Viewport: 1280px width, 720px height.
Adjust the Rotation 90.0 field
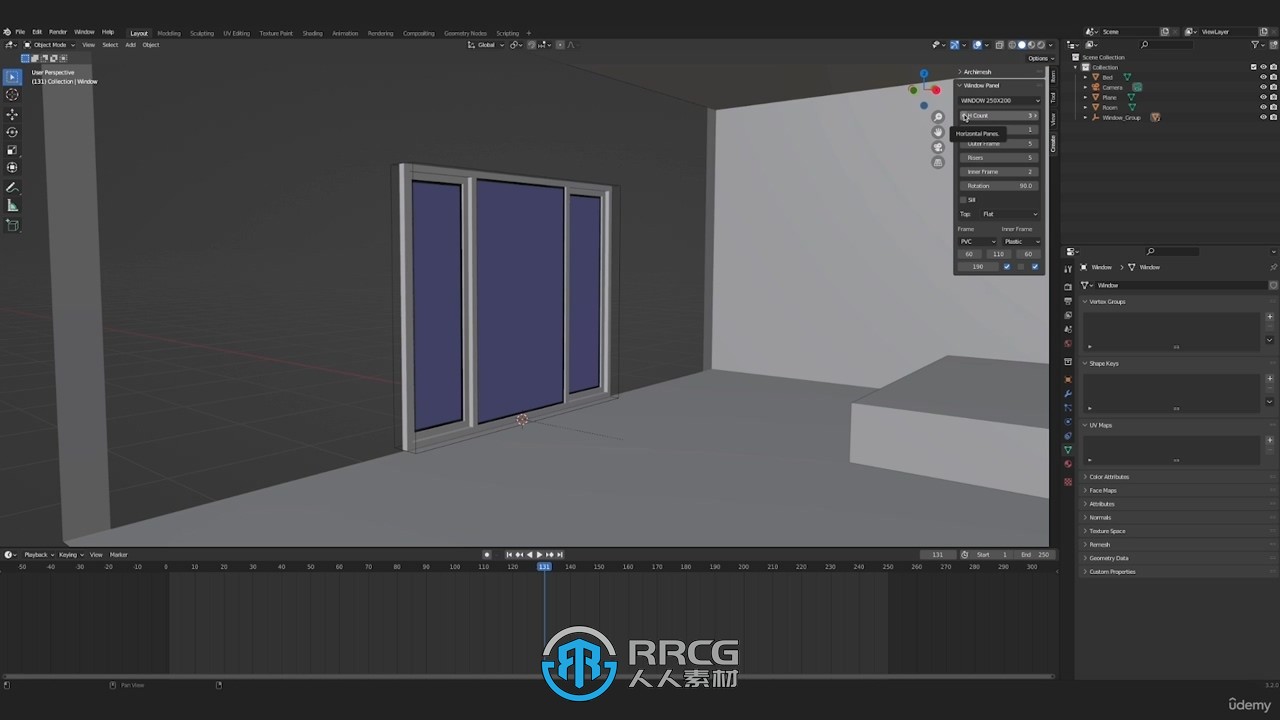(1000, 186)
